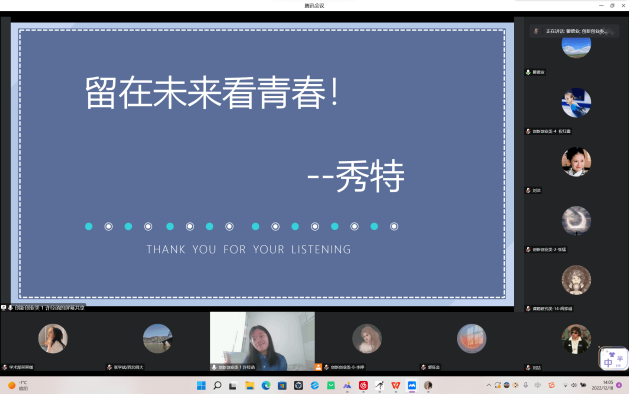
Task: Select the crescent moon avatar participant
Action: [576, 221]
